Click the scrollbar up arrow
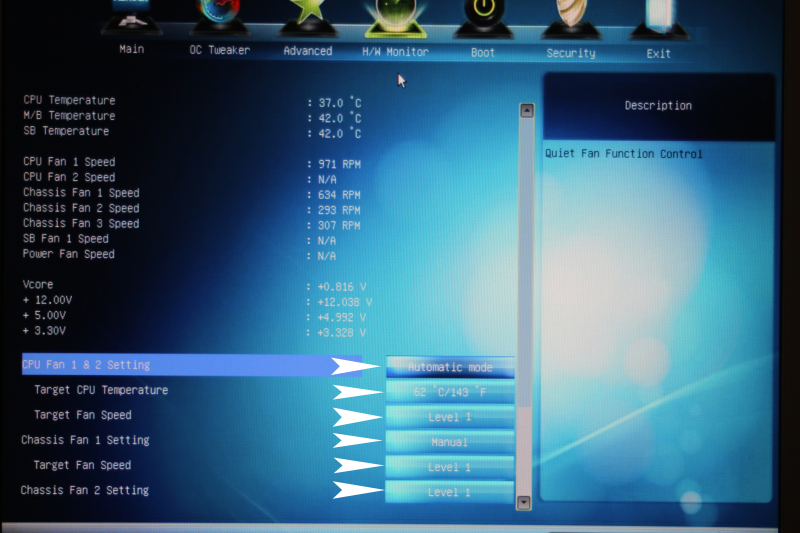The image size is (800, 533). [x=527, y=111]
